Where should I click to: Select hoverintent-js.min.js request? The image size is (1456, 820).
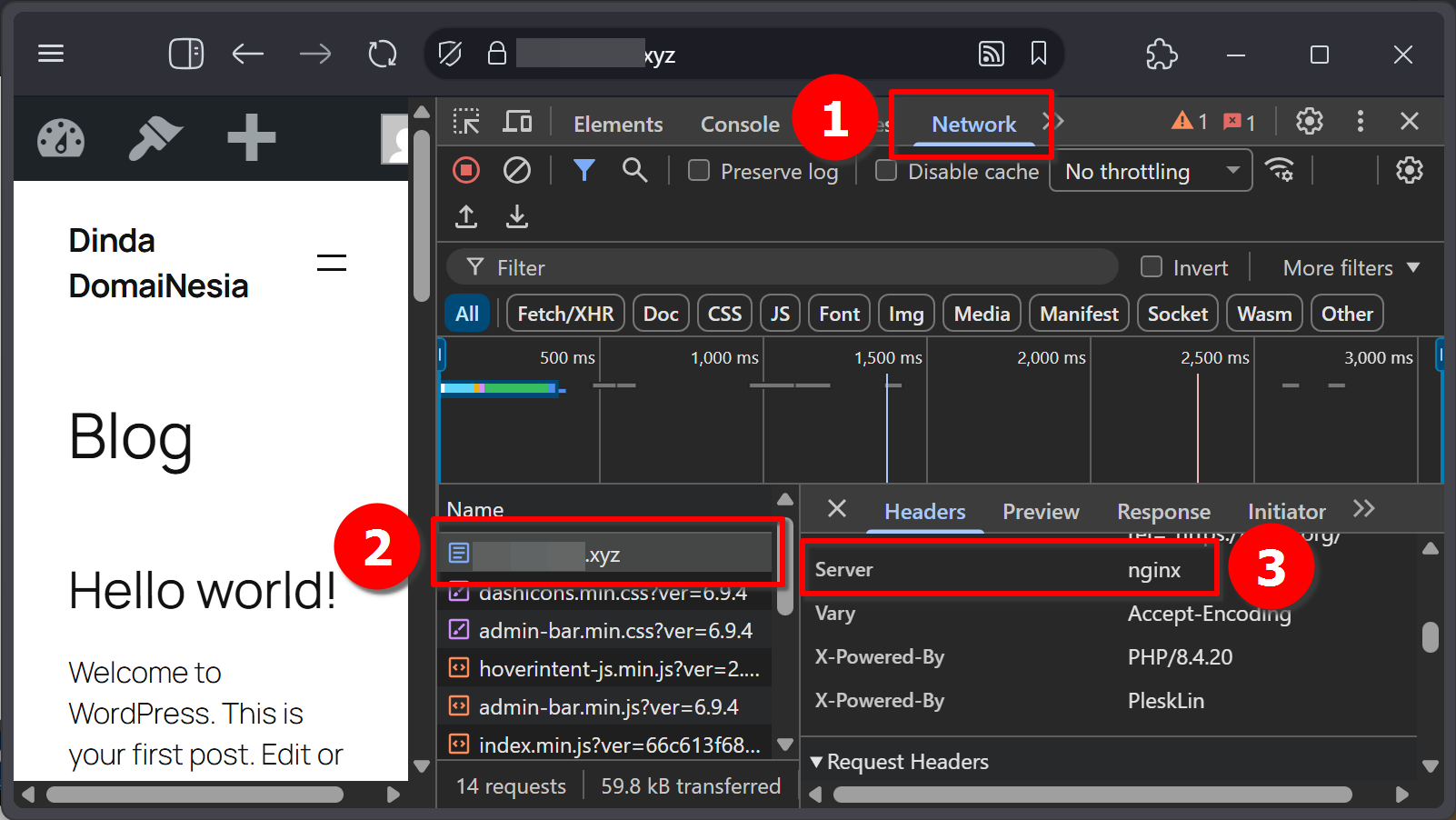(x=605, y=668)
